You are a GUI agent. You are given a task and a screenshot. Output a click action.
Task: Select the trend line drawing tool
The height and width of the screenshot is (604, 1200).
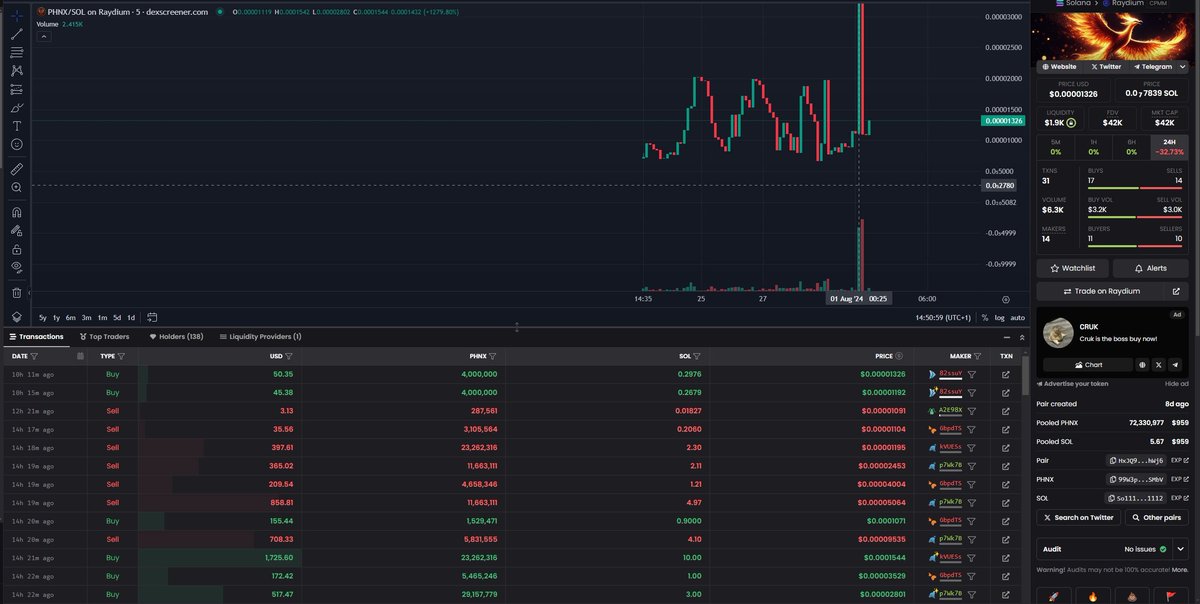[x=17, y=34]
